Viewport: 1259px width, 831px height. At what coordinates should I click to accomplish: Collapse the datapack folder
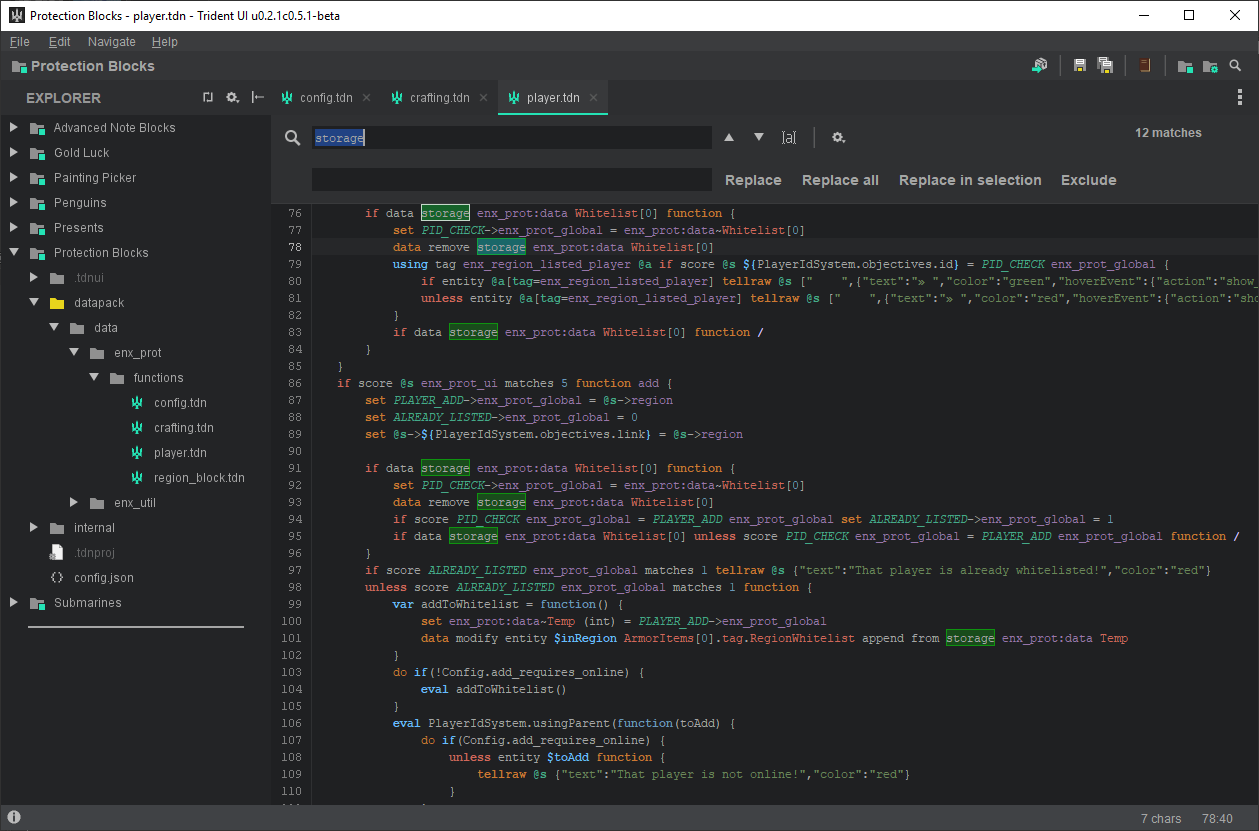[x=34, y=303]
